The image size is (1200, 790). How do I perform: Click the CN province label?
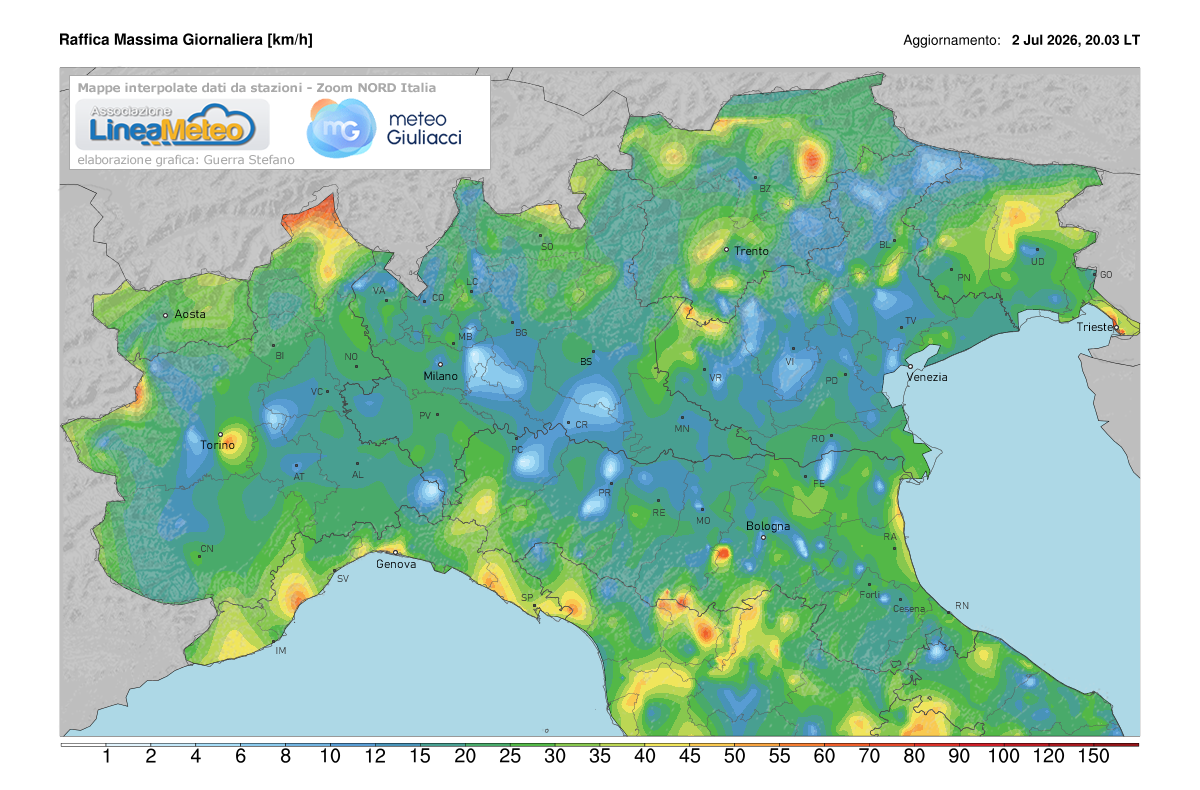click(207, 549)
